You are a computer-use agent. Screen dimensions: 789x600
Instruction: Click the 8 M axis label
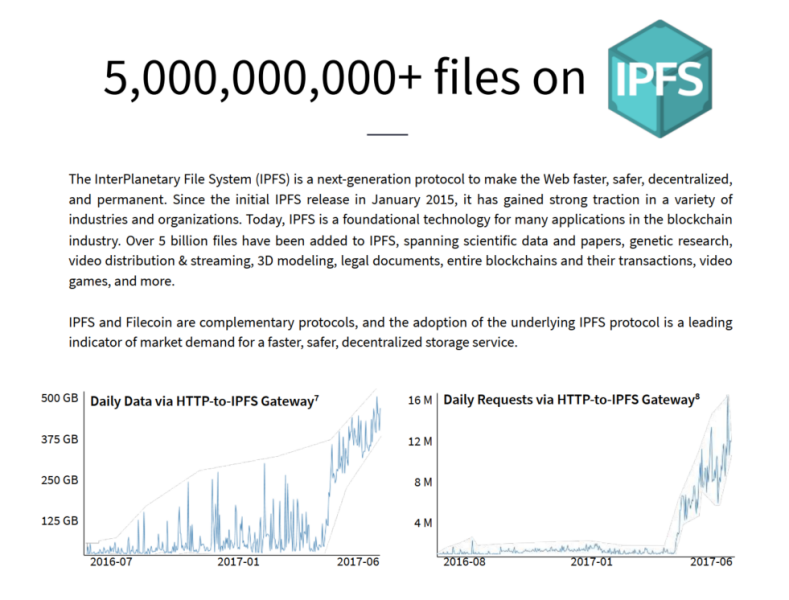point(423,482)
